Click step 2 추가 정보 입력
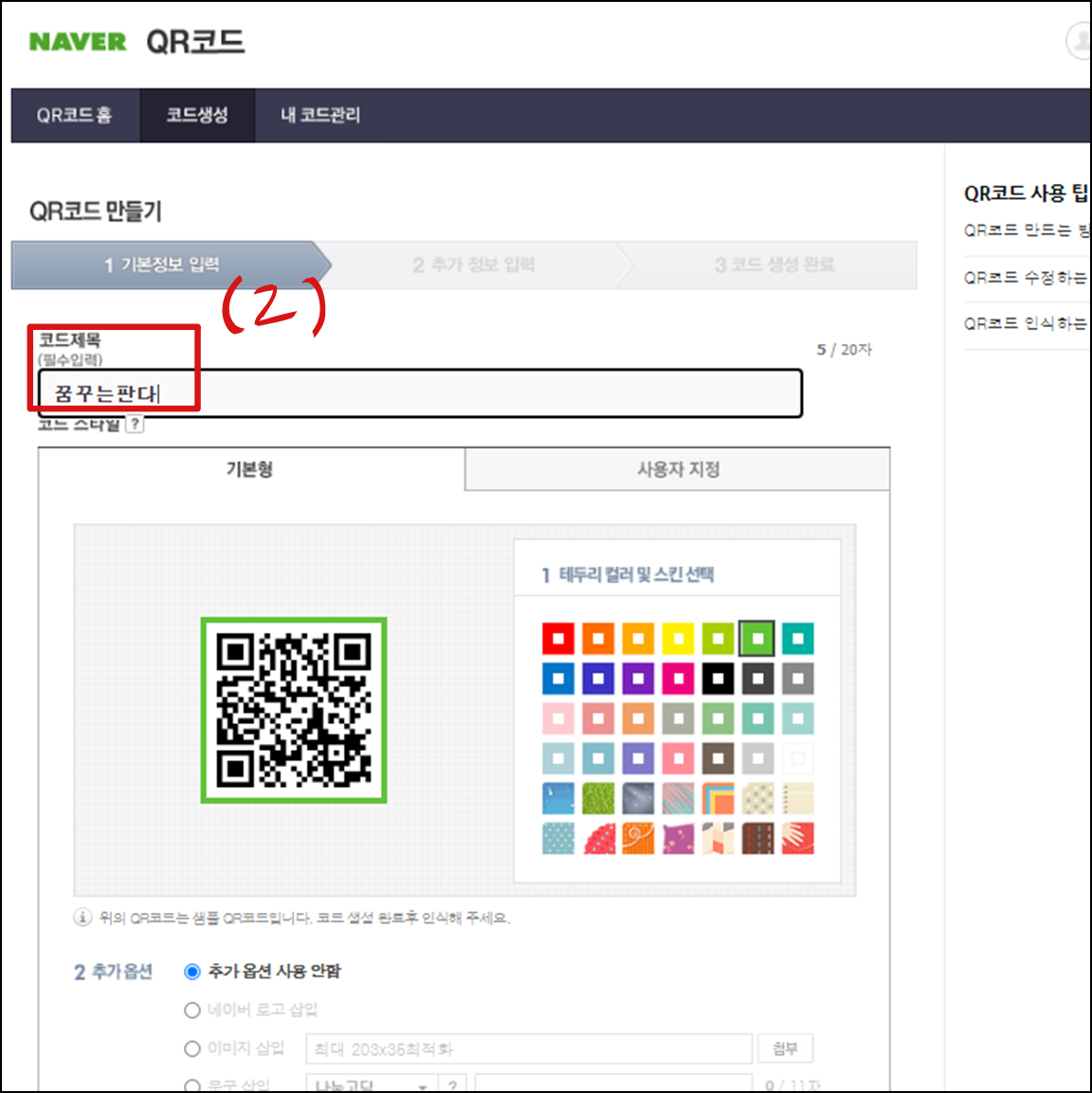 [474, 264]
